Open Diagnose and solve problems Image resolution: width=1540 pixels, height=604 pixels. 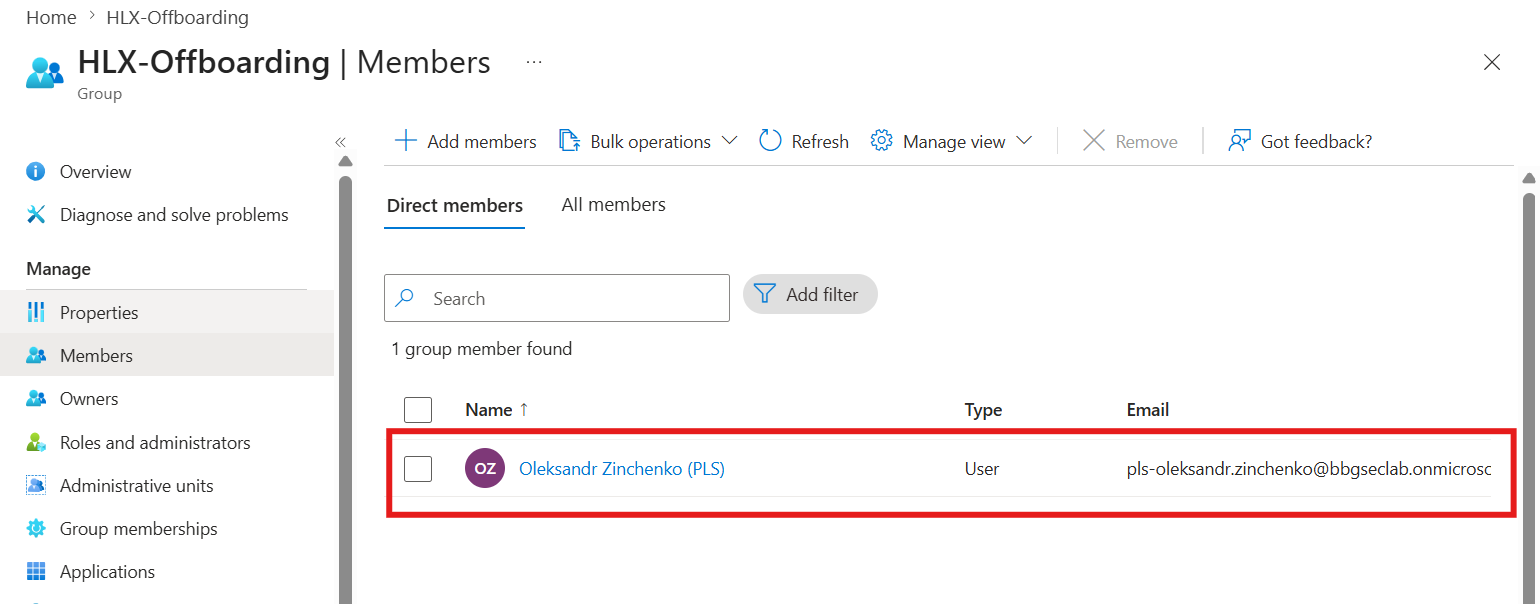(174, 215)
